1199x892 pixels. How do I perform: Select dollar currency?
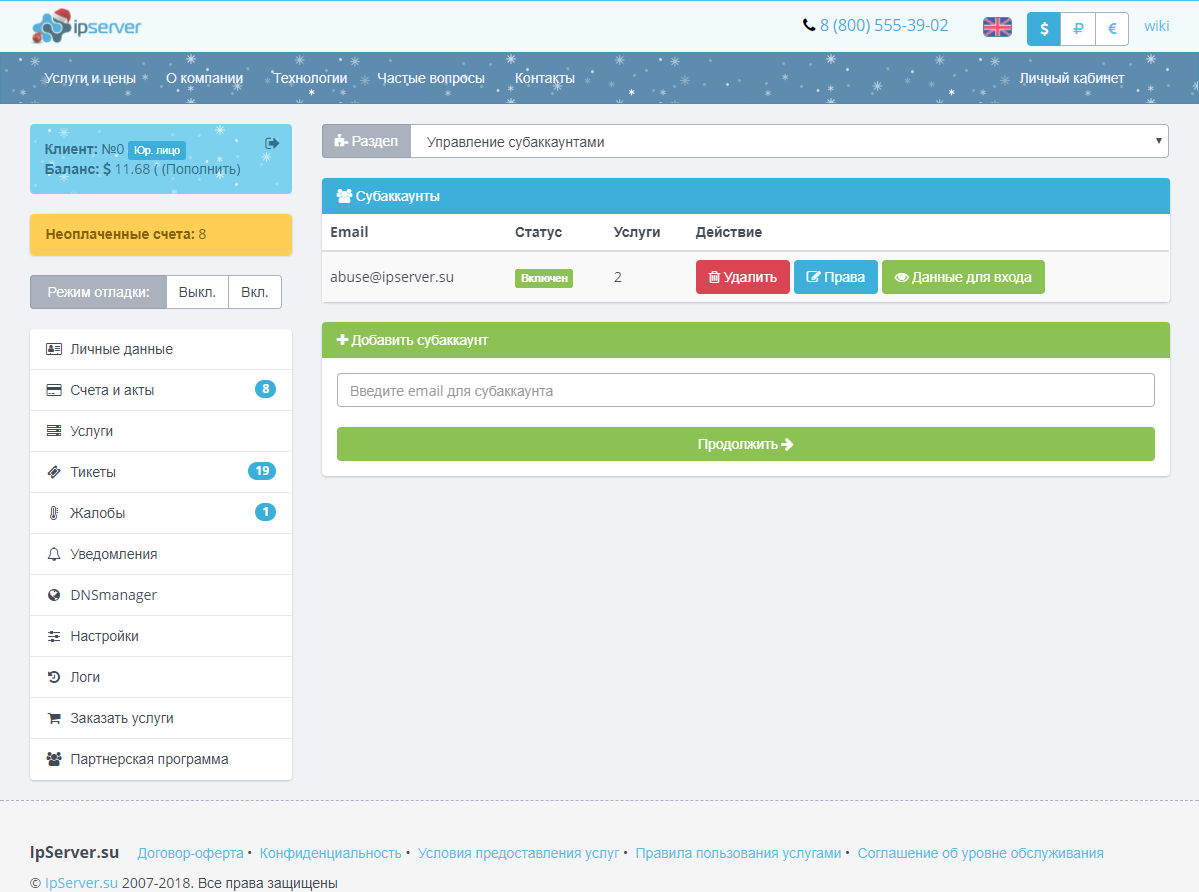pos(1043,29)
